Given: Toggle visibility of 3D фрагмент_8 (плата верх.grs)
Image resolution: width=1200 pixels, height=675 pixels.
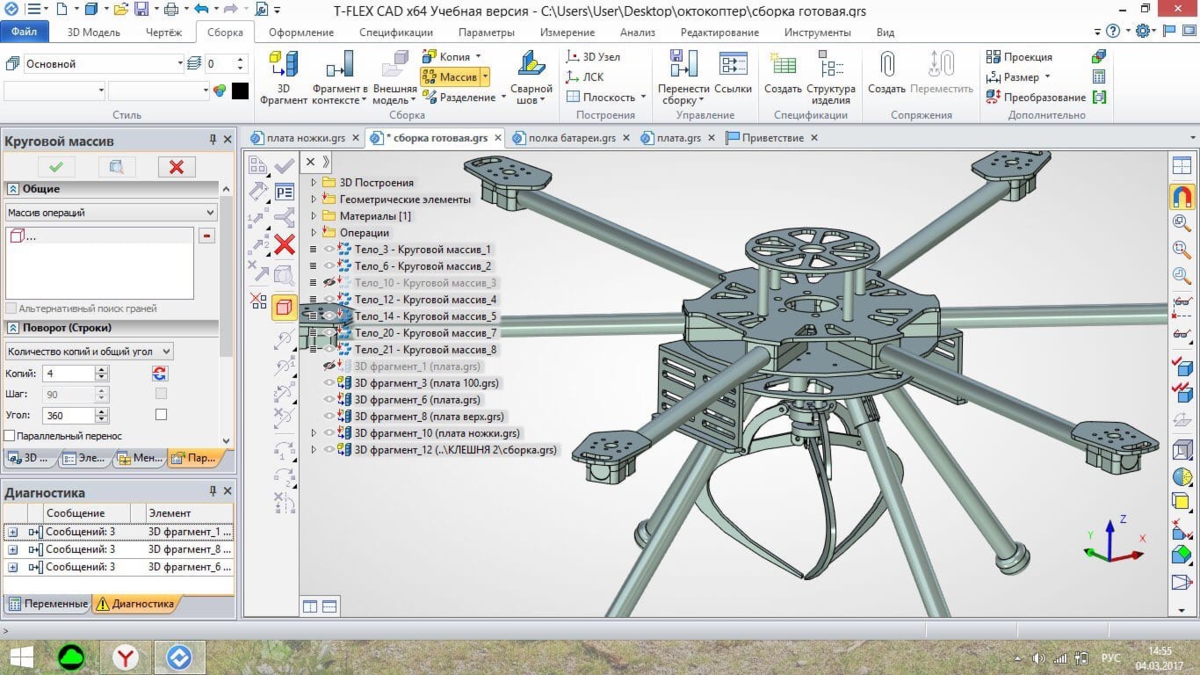Looking at the screenshot, I should 329,416.
